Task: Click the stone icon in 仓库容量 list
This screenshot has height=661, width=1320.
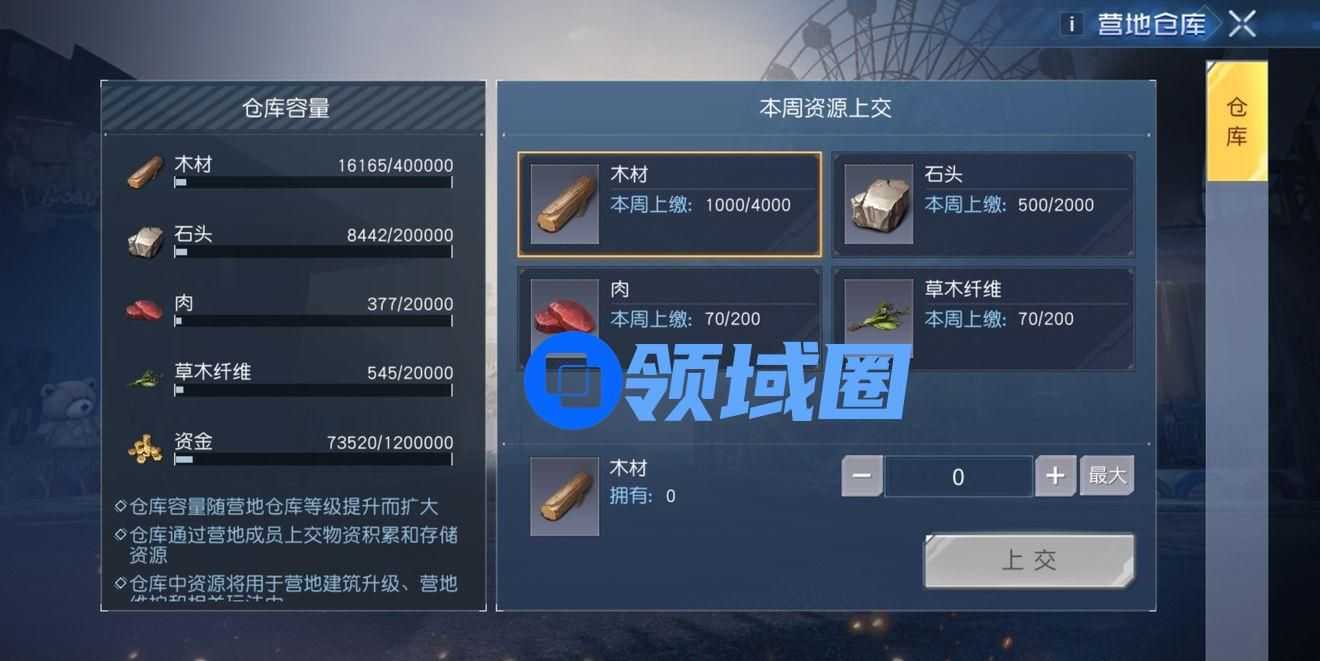Action: 146,241
